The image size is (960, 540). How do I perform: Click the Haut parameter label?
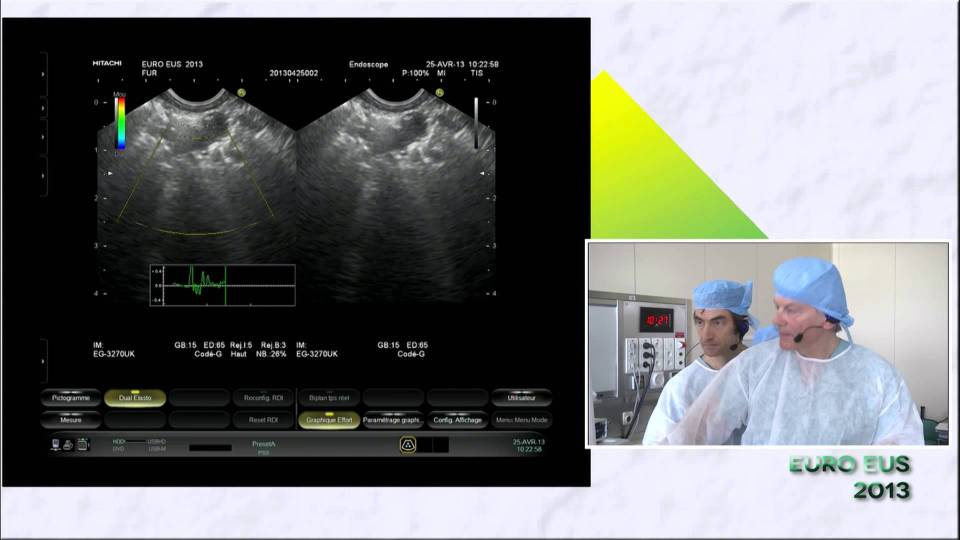239,354
